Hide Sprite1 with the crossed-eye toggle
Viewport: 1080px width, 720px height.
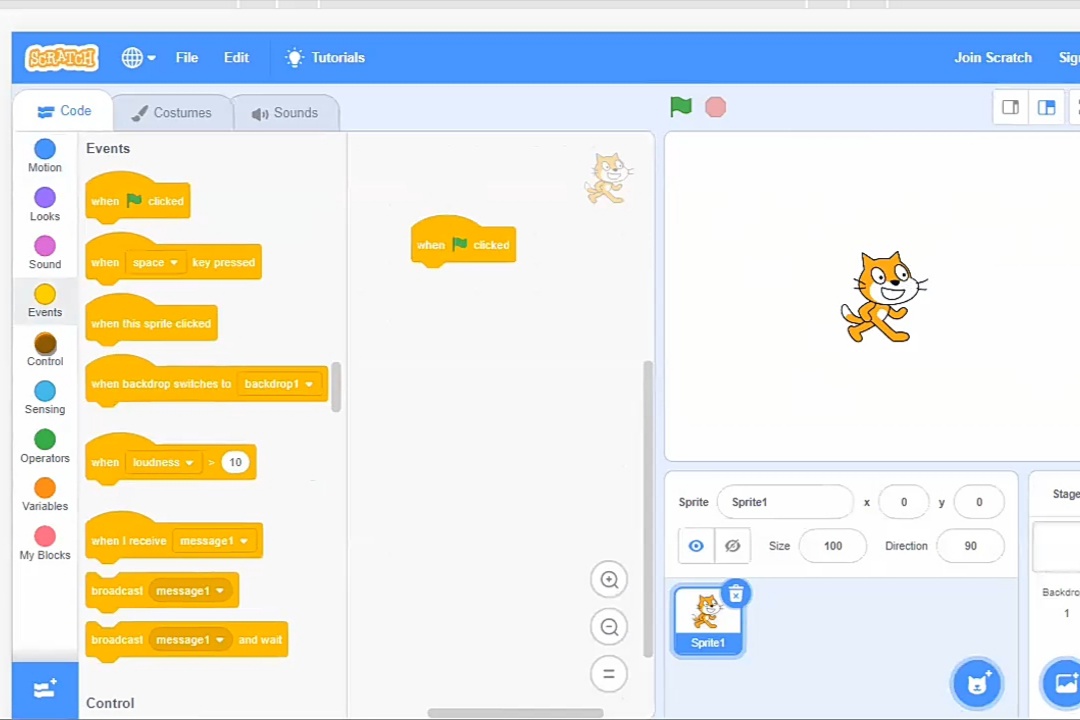click(x=732, y=545)
